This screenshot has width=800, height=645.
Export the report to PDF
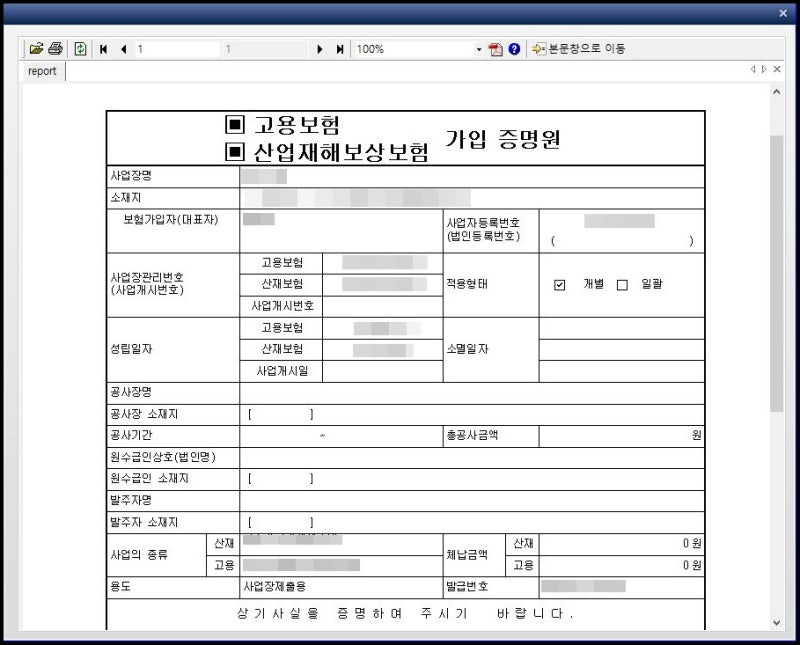click(495, 49)
